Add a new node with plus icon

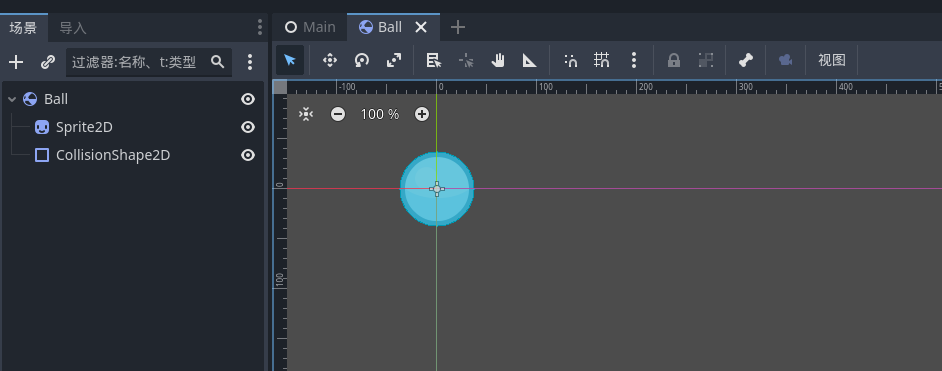coord(16,62)
